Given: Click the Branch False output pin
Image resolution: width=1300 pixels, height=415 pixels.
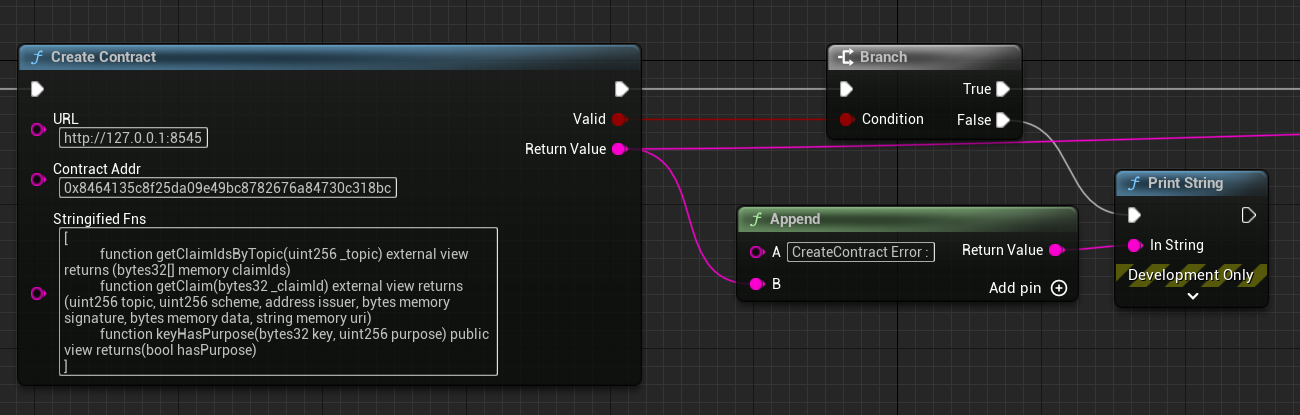Looking at the screenshot, I should pos(1003,120).
